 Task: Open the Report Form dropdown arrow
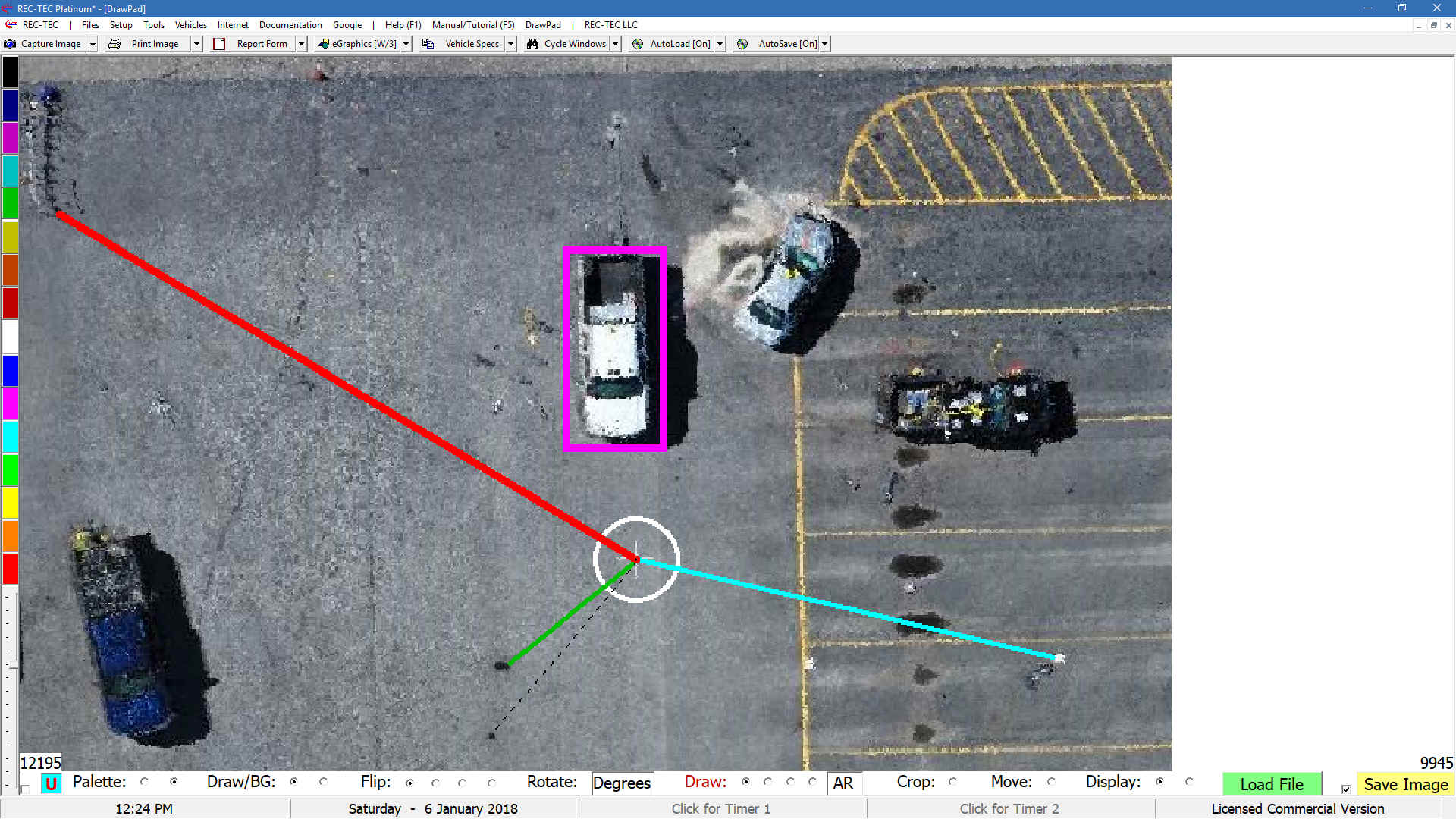pos(301,44)
